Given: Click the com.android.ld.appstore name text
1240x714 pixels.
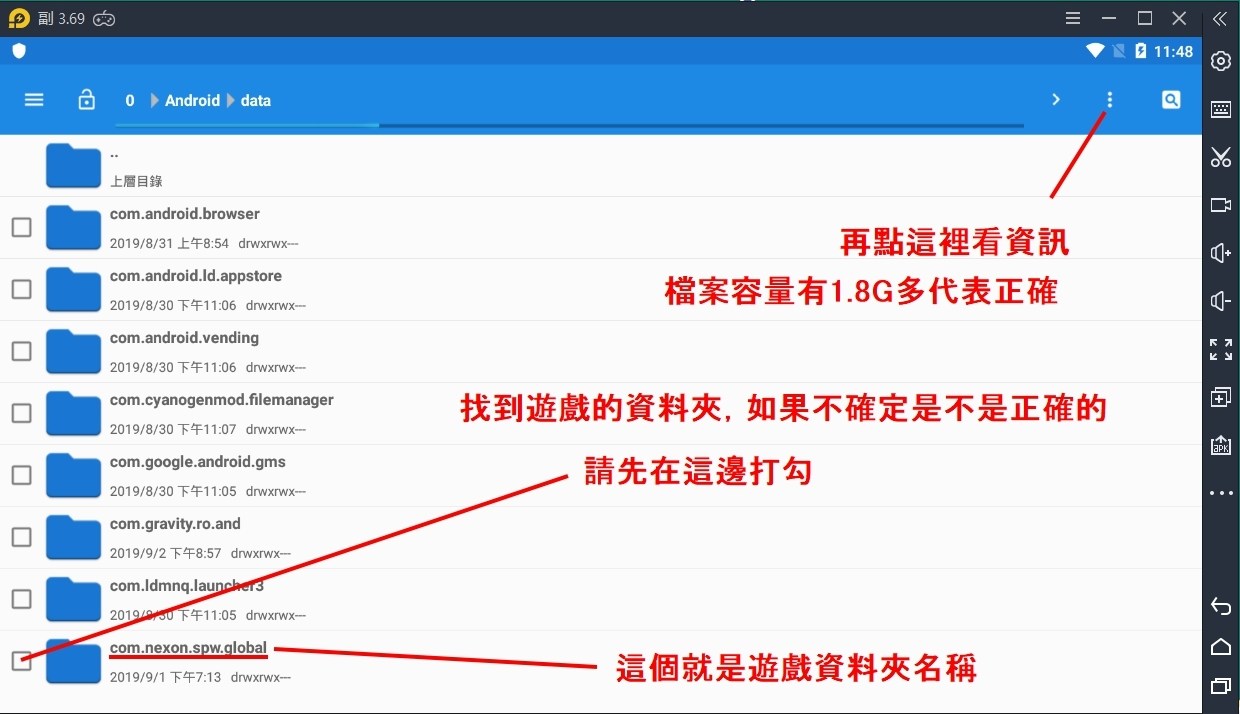Looking at the screenshot, I should tap(196, 276).
